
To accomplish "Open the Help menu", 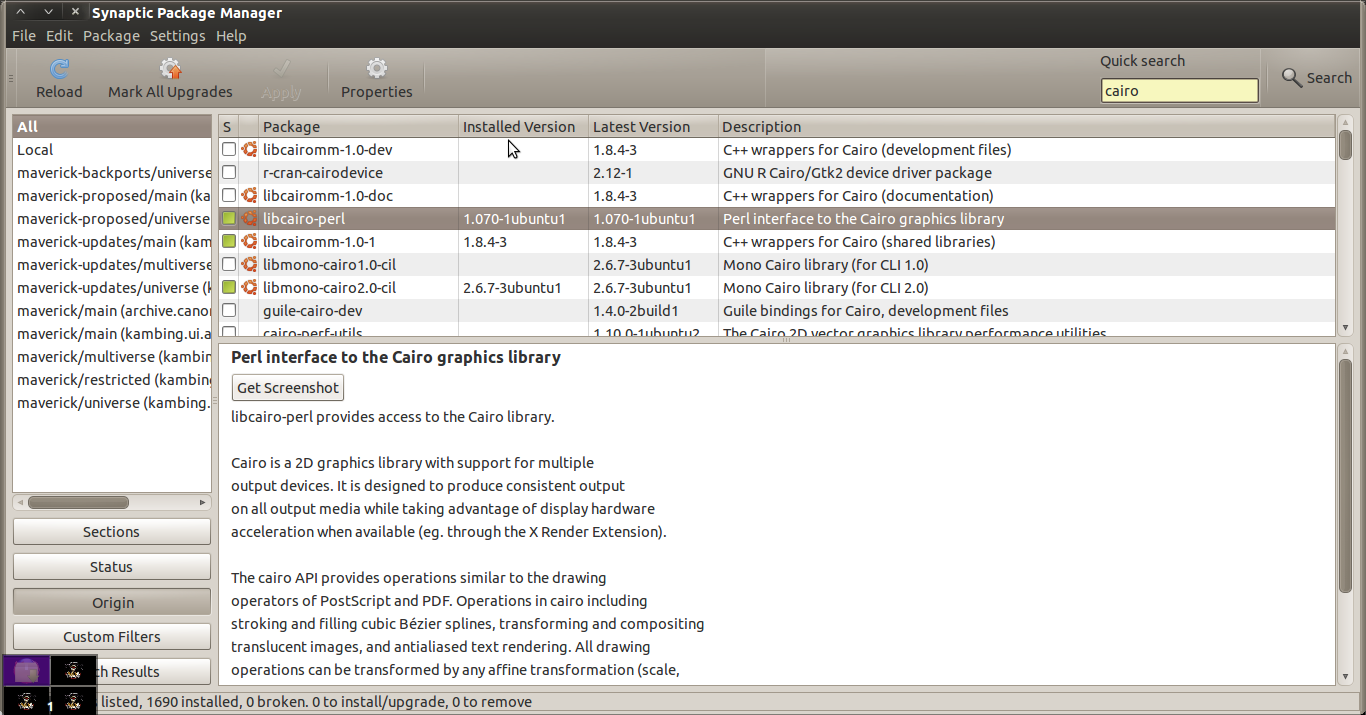I will [x=231, y=36].
